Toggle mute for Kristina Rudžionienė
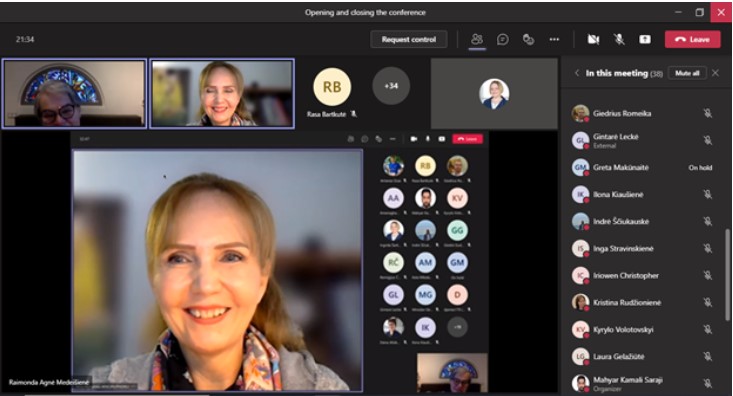Viewport: 733px width, 396px height. (x=708, y=302)
